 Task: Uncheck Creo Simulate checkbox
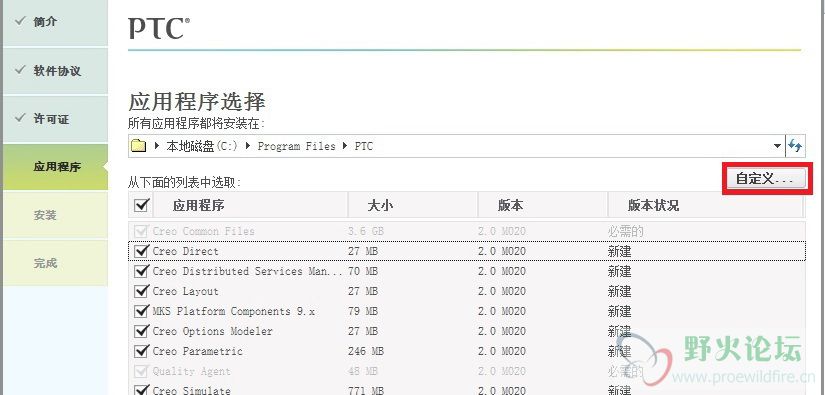[x=141, y=390]
